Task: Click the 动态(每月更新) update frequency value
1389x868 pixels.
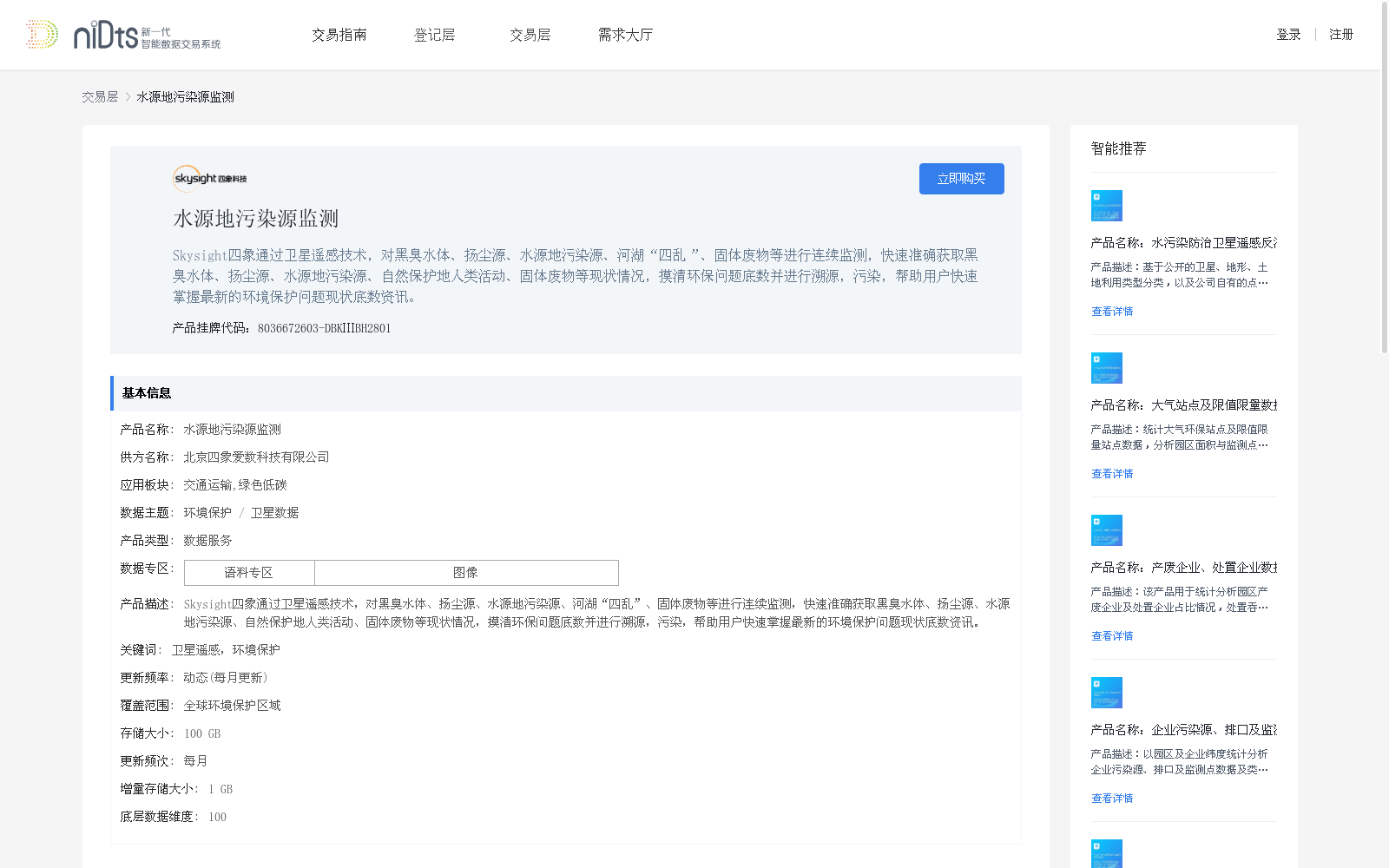Action: [x=226, y=678]
